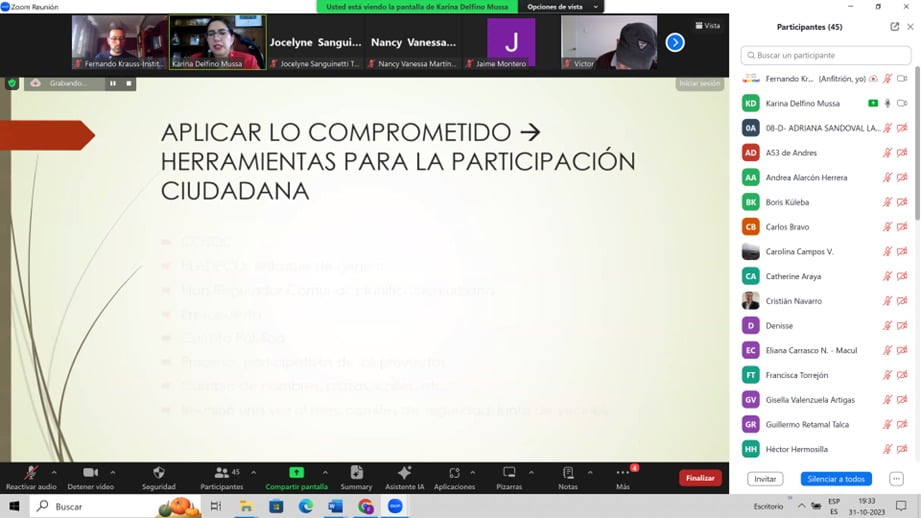Image resolution: width=921 pixels, height=518 pixels.
Task: Open the Summary tool
Action: pos(356,473)
